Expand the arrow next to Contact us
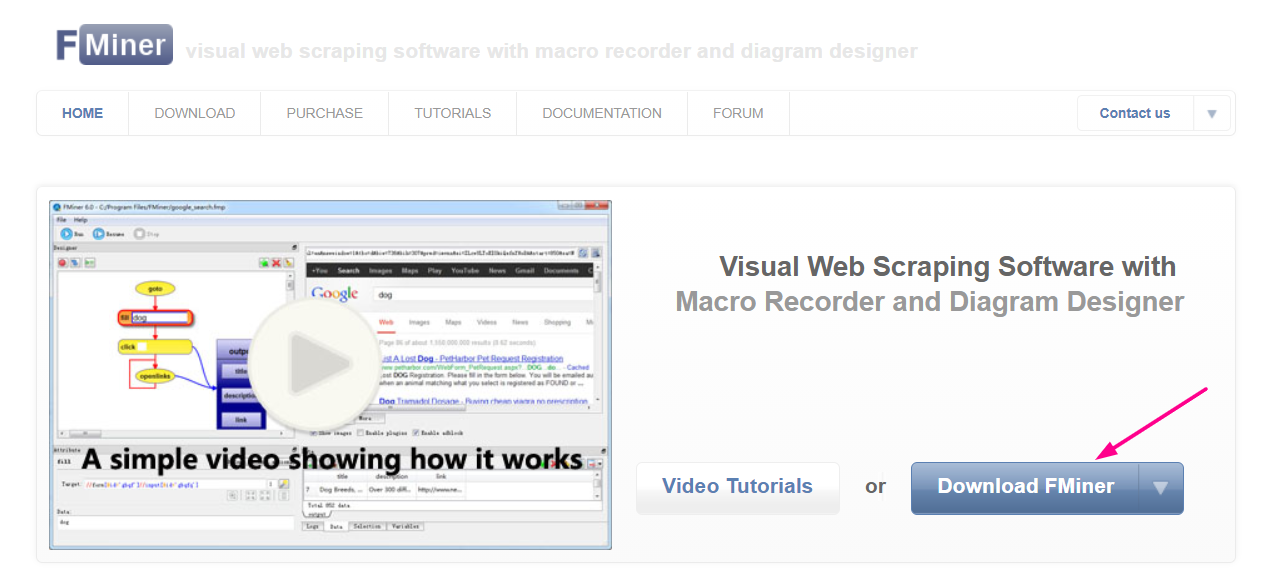Image resolution: width=1266 pixels, height=575 pixels. [x=1212, y=113]
